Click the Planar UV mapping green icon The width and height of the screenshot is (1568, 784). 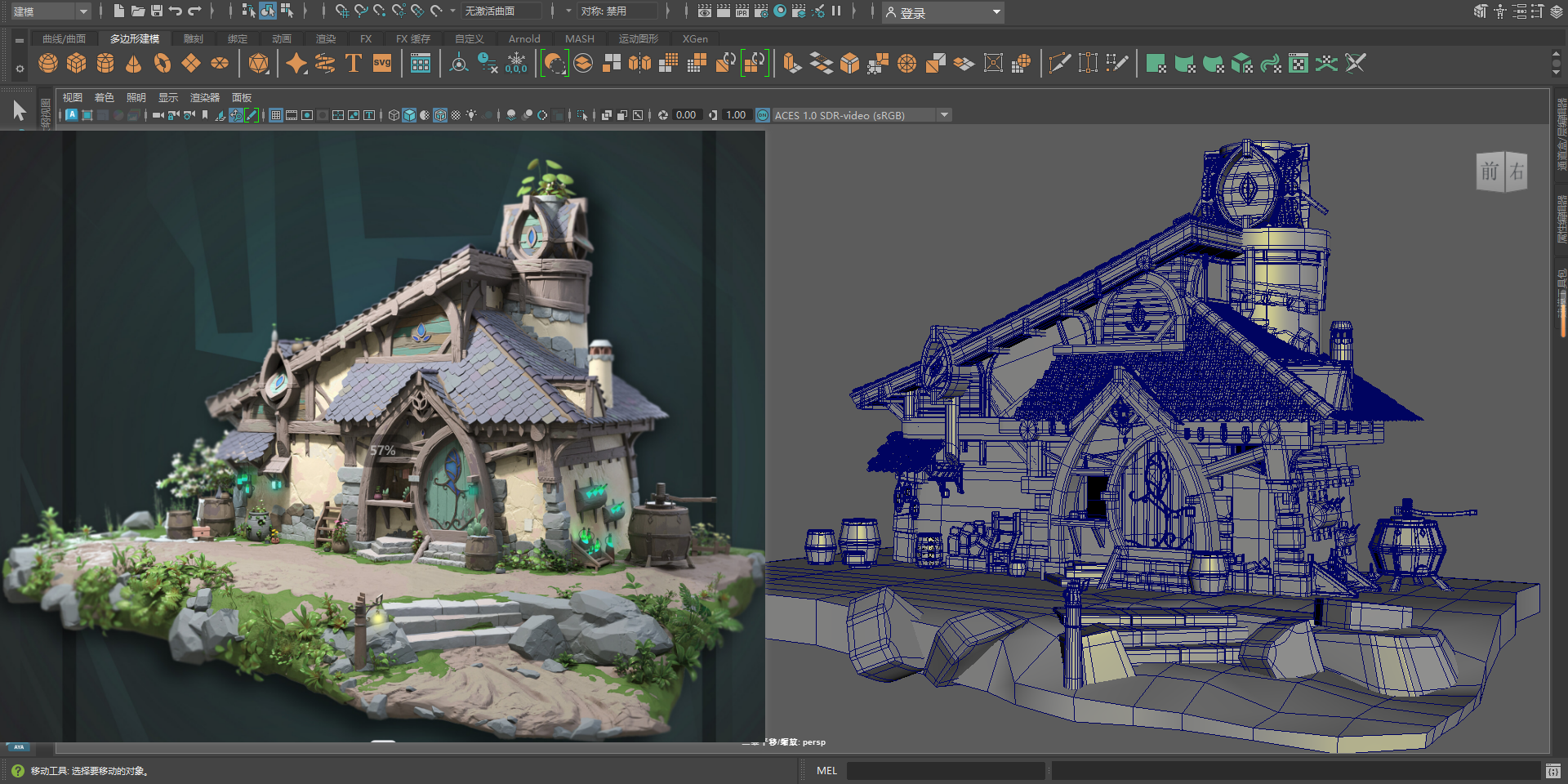pyautogui.click(x=1156, y=63)
